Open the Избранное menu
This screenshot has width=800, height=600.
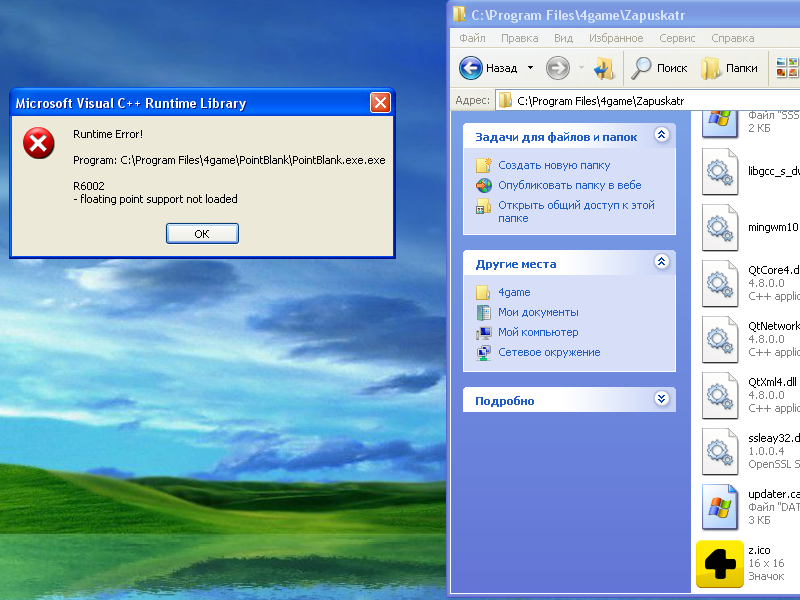pos(616,38)
